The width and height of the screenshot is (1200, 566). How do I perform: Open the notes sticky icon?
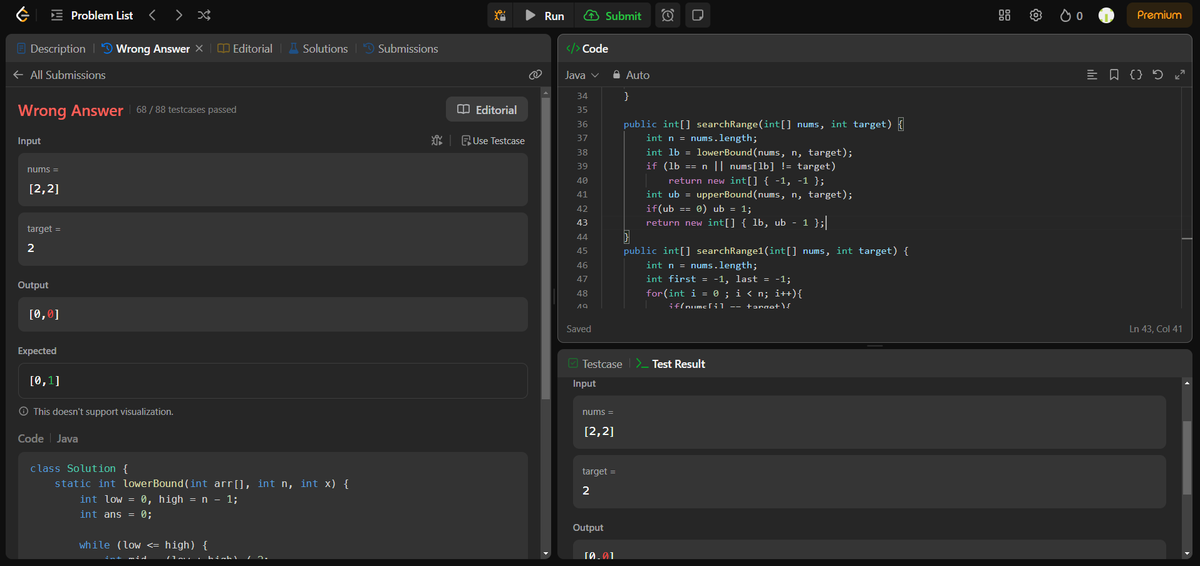click(697, 15)
